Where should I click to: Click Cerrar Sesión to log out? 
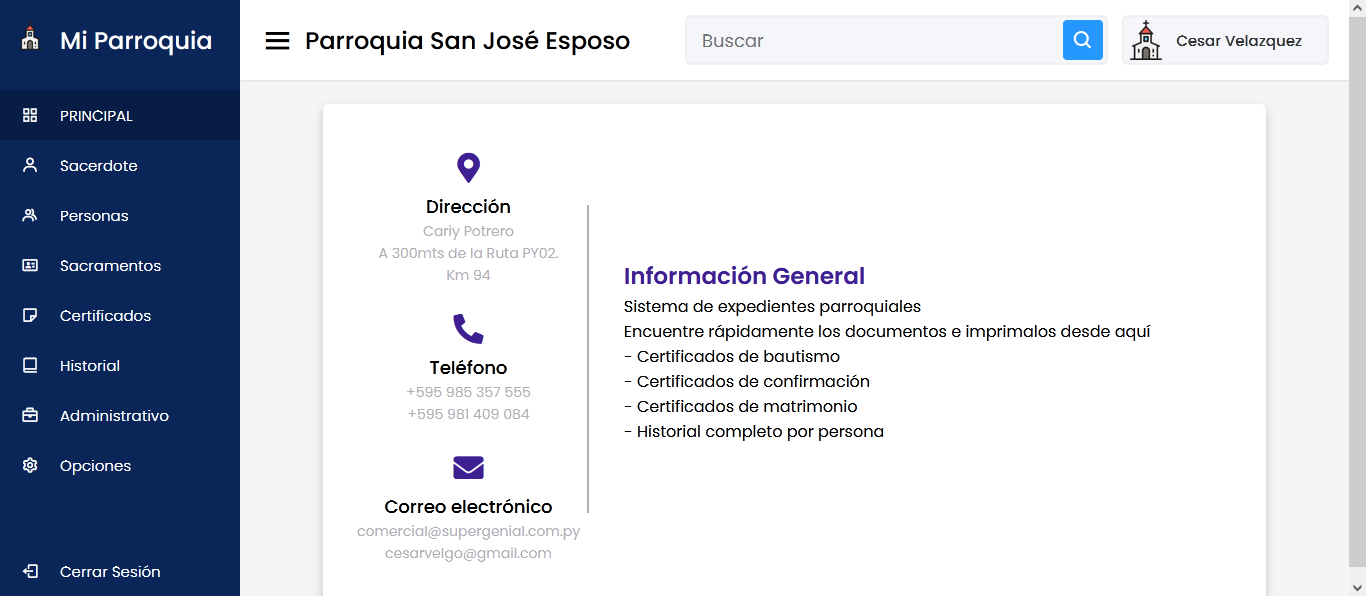(x=110, y=572)
